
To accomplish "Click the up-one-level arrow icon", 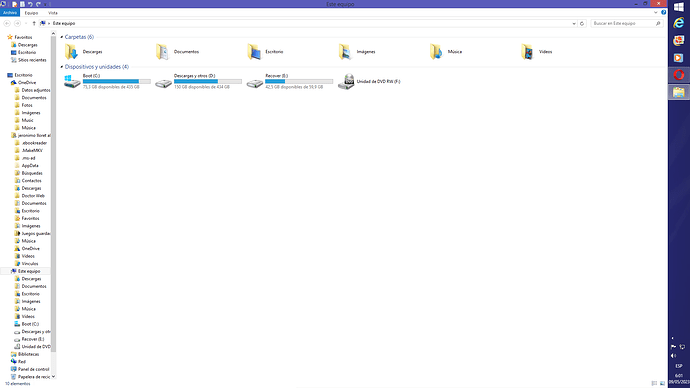I will (x=34, y=23).
